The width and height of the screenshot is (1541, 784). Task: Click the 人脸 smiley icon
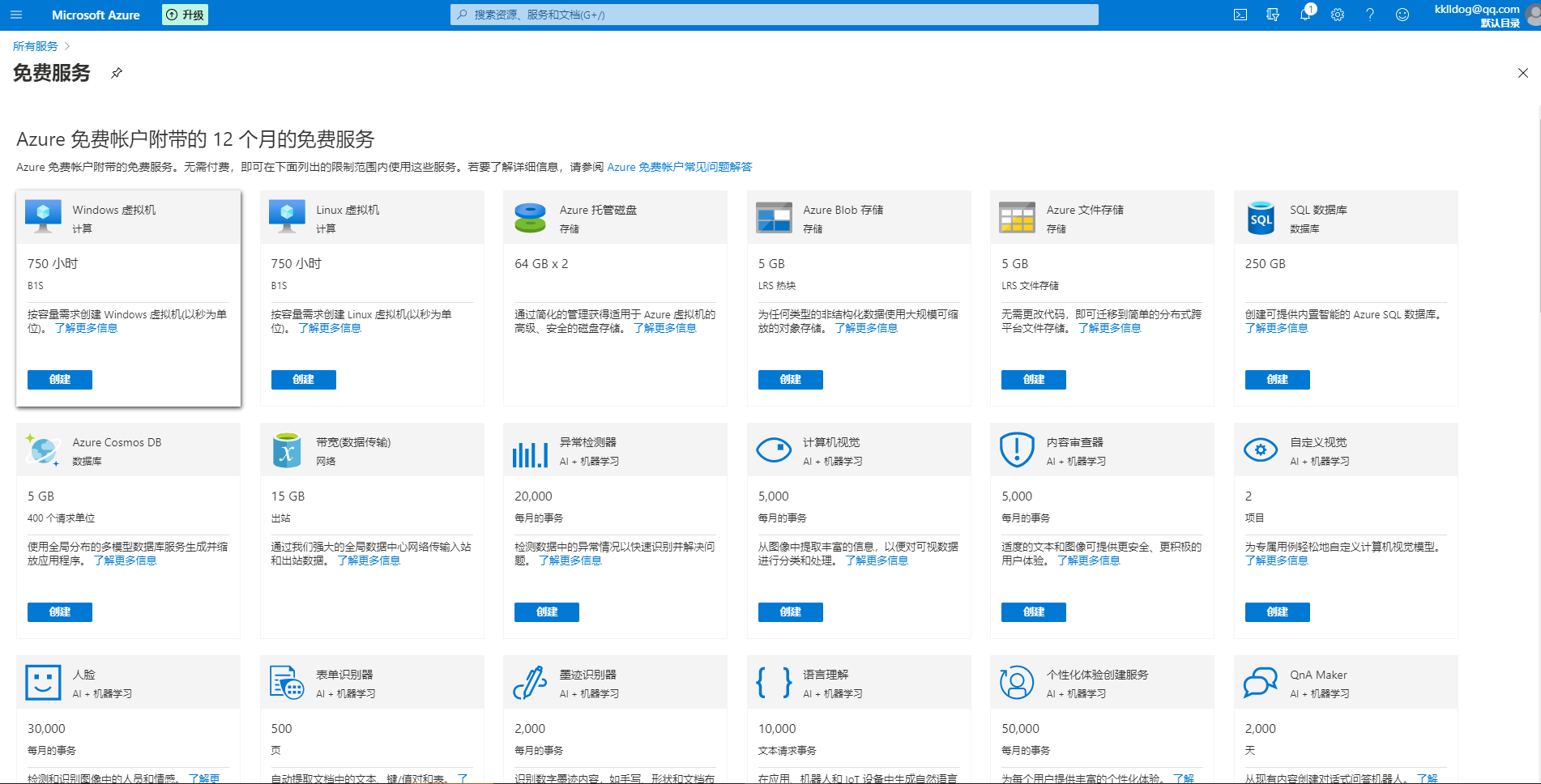pyautogui.click(x=44, y=683)
